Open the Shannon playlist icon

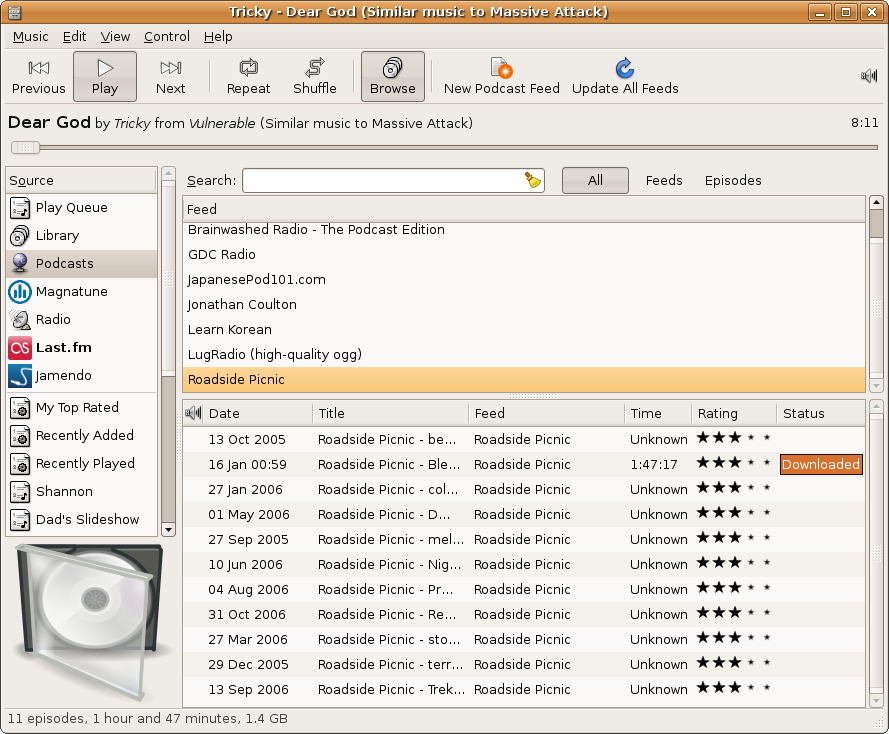(x=20, y=492)
